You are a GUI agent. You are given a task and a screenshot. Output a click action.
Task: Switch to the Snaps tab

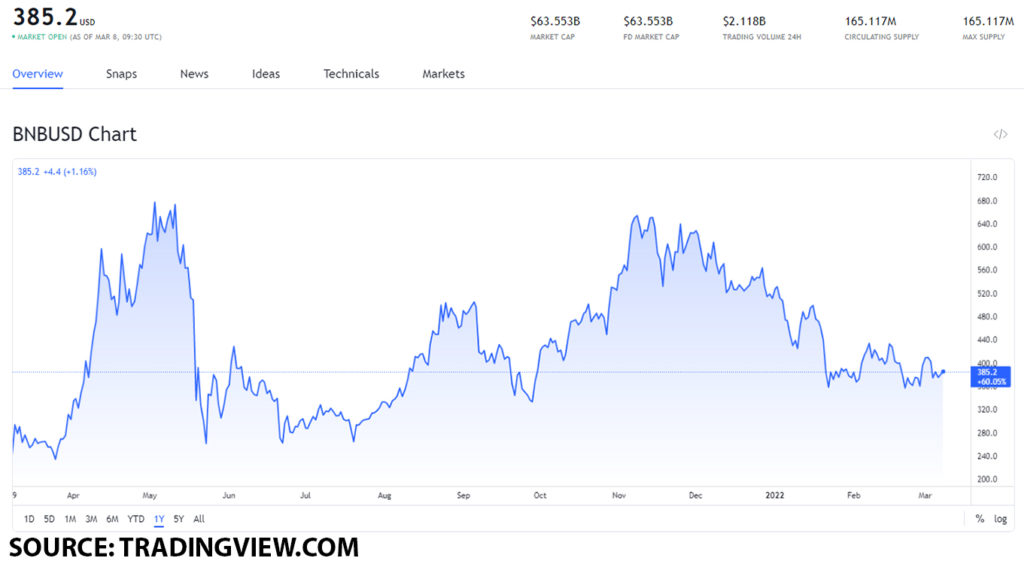click(121, 74)
